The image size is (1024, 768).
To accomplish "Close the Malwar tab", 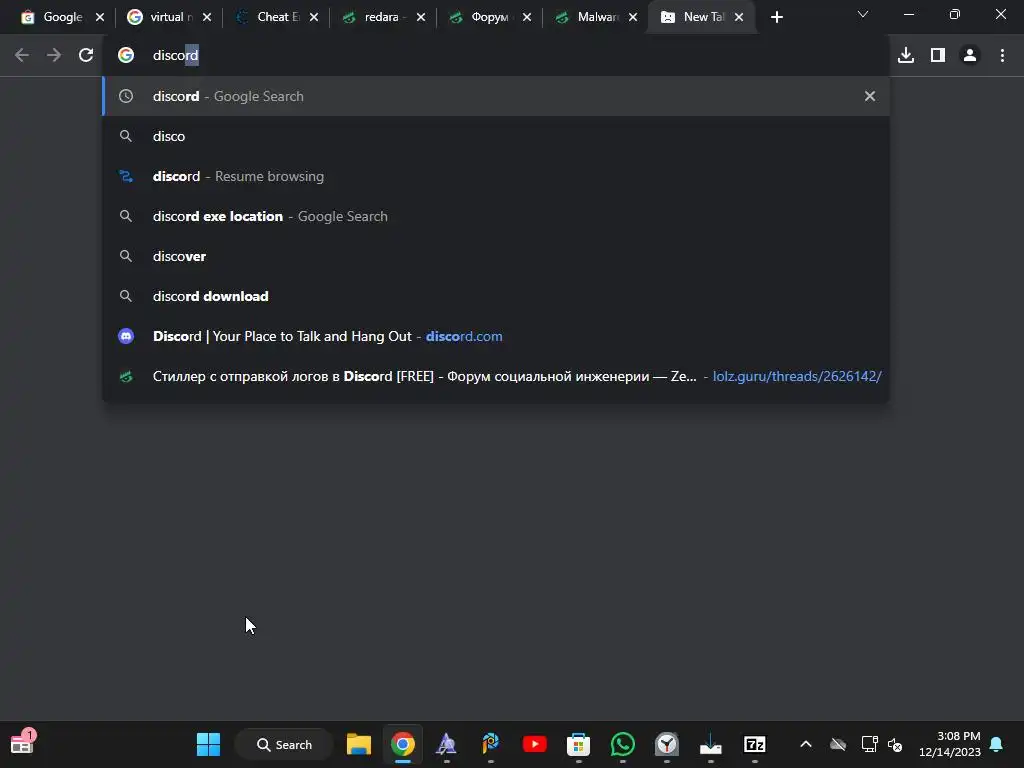I will (x=633, y=18).
